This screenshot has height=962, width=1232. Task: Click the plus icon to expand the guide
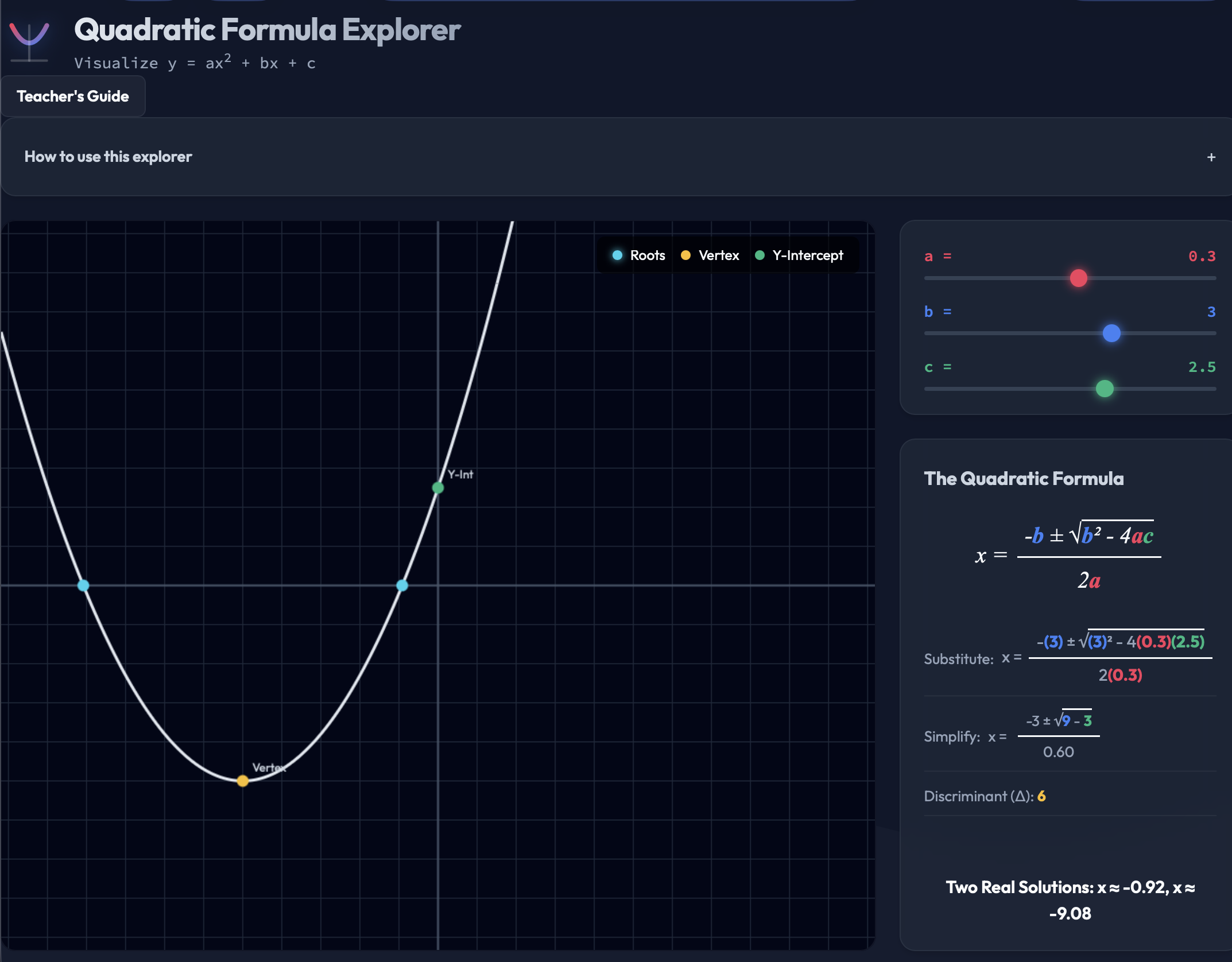click(1211, 157)
